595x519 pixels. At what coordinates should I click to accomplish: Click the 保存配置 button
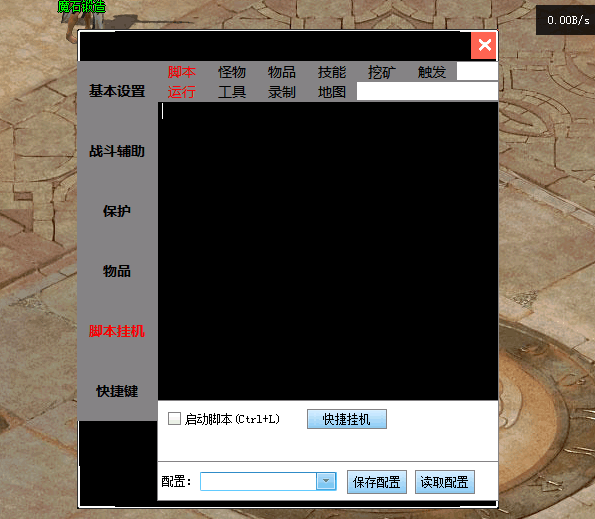(377, 482)
